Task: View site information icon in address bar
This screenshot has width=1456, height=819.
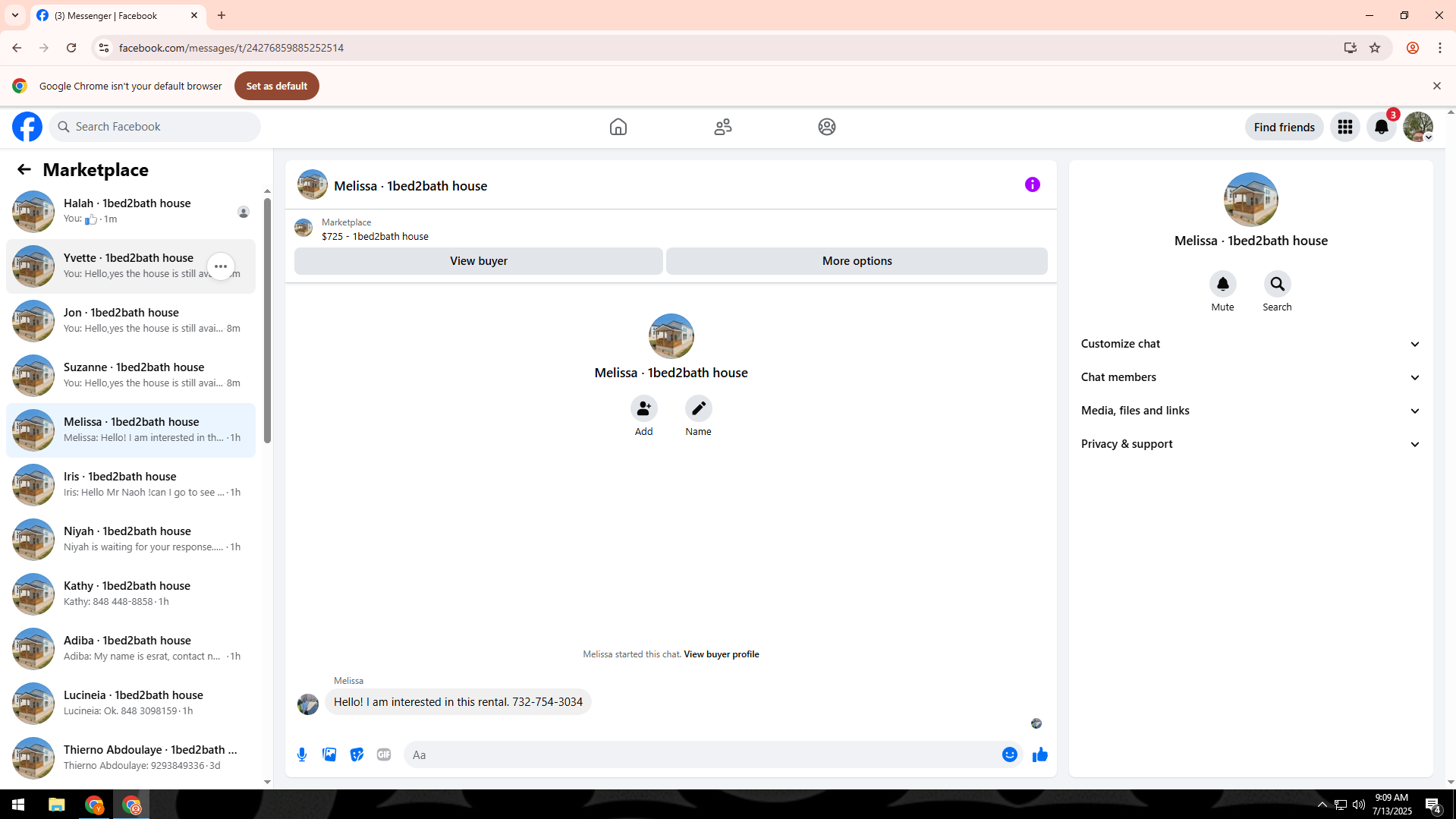Action: 104,48
